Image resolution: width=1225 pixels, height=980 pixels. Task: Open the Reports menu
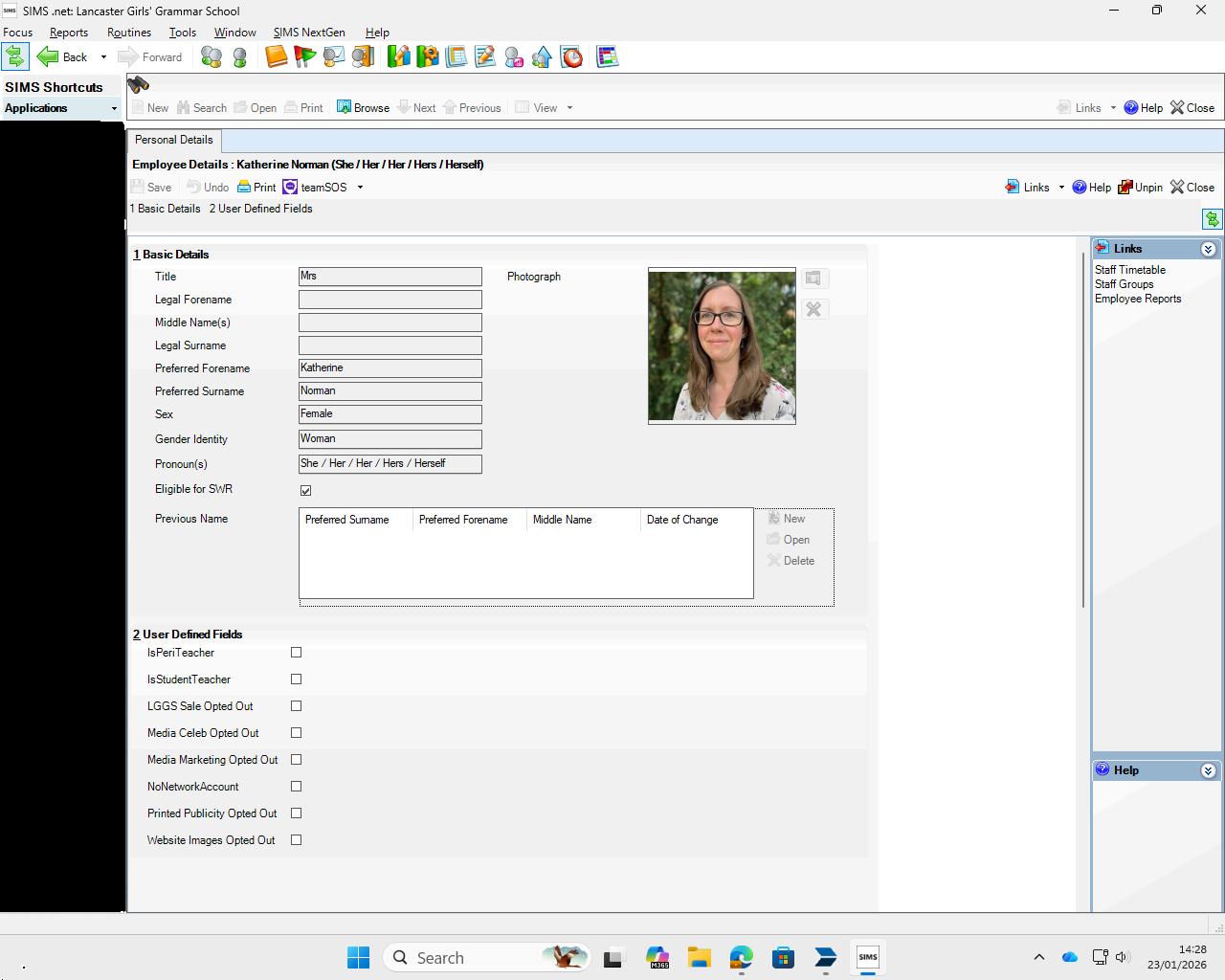click(69, 33)
